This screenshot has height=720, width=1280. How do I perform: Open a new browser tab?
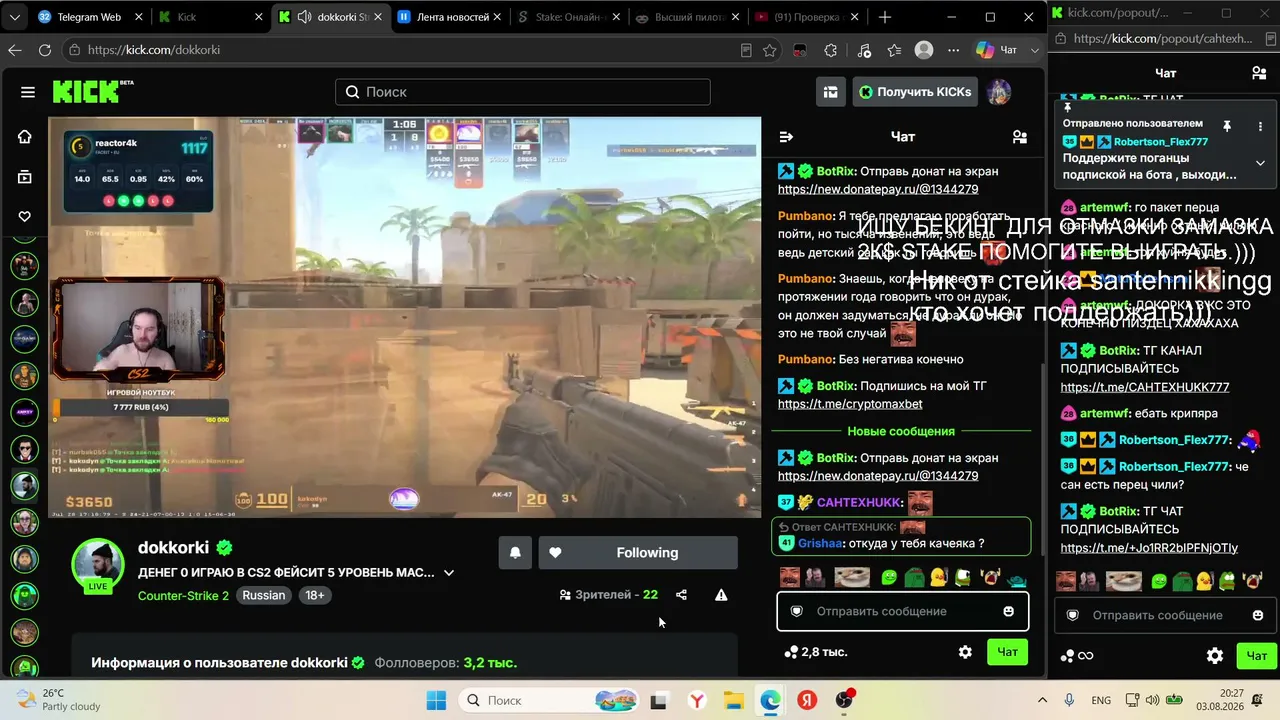pyautogui.click(x=885, y=17)
